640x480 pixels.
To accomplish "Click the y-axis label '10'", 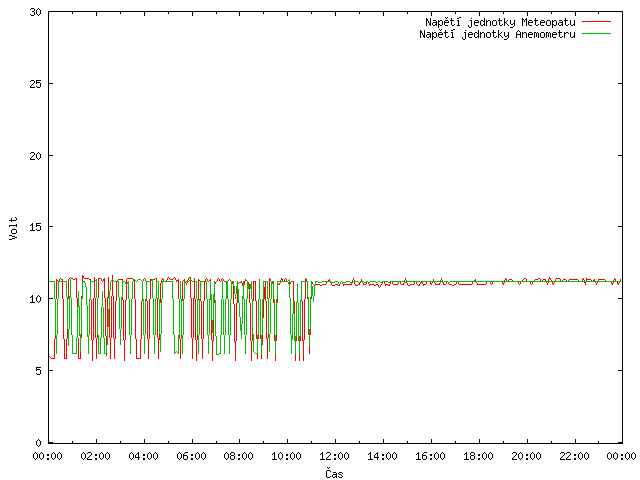I will click(x=36, y=299).
